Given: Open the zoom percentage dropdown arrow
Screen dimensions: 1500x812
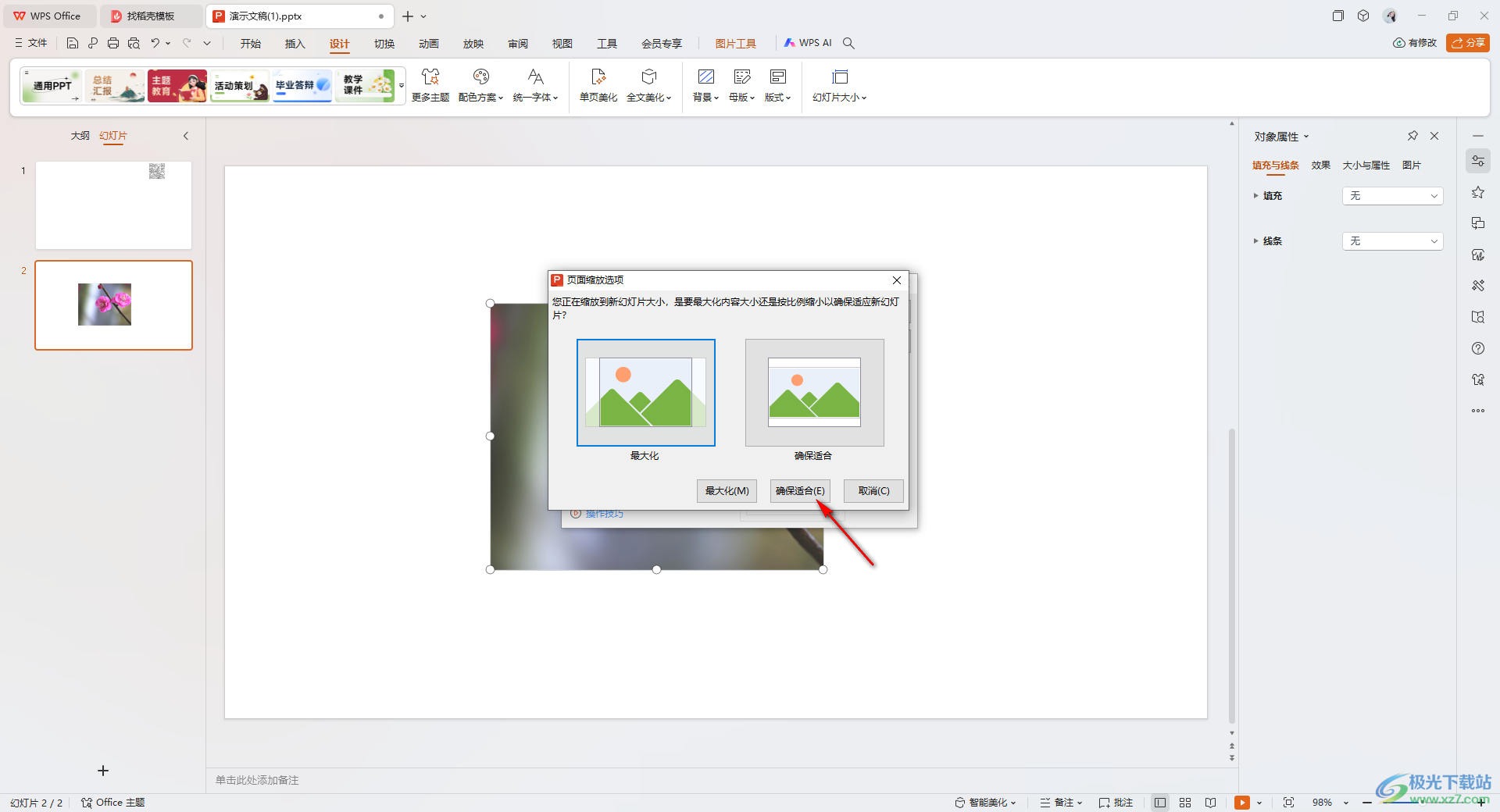Looking at the screenshot, I should (x=1346, y=803).
